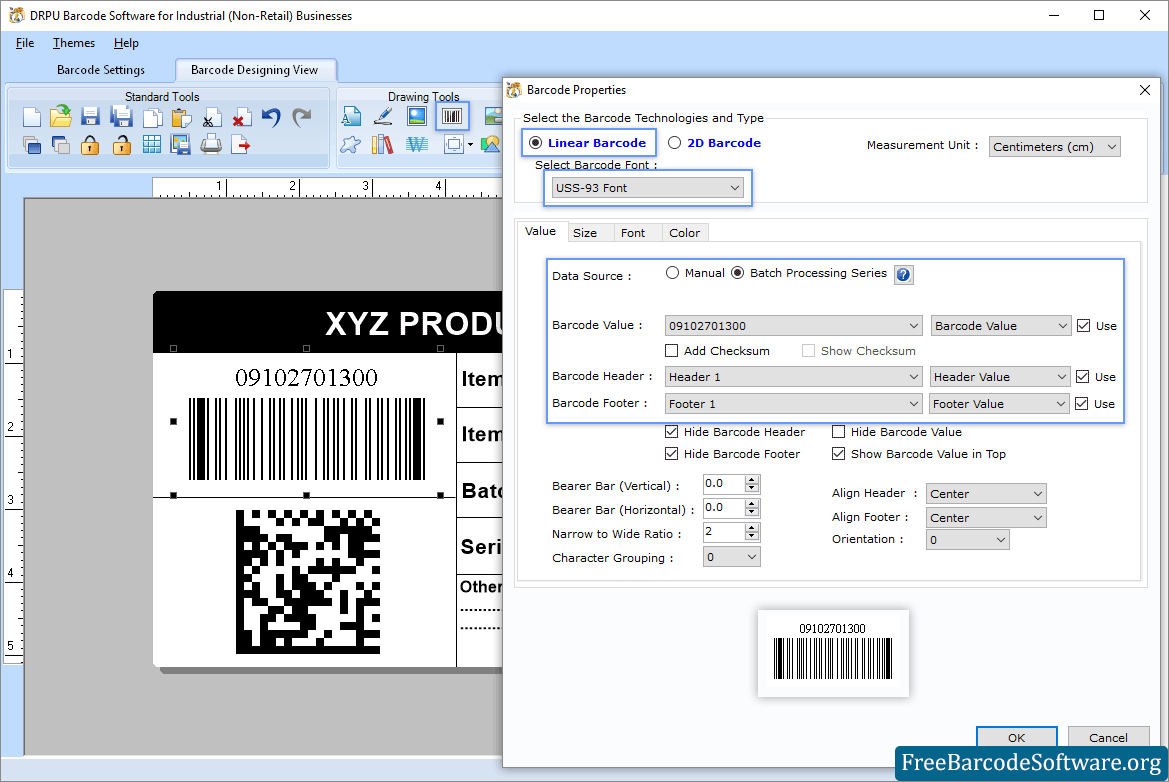Screen dimensions: 1169x782
Task: Switch to the Color tab
Action: [684, 233]
